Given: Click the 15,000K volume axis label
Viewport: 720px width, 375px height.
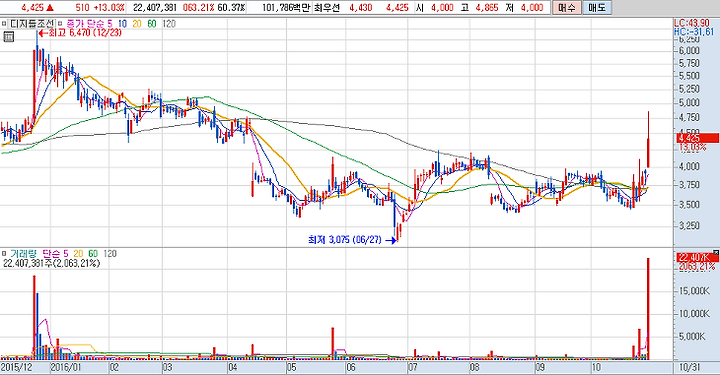Looking at the screenshot, I should (x=694, y=291).
